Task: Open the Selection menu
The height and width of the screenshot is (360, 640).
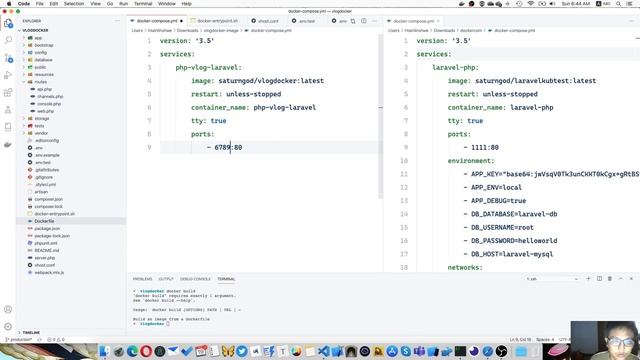Action: (x=74, y=4)
